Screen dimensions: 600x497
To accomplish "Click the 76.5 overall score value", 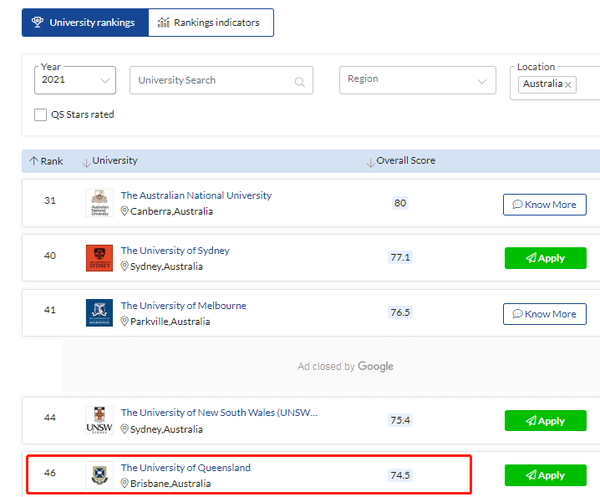I will [400, 313].
